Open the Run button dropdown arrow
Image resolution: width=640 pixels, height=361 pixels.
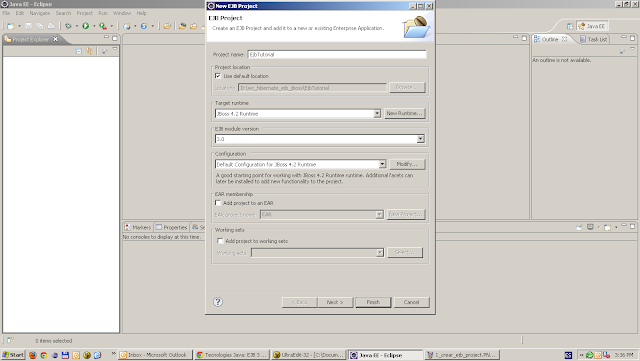(94, 26)
